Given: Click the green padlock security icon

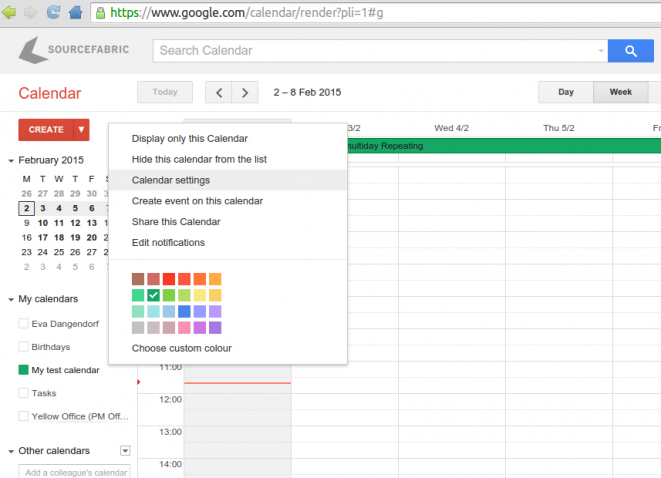Looking at the screenshot, I should click(100, 13).
